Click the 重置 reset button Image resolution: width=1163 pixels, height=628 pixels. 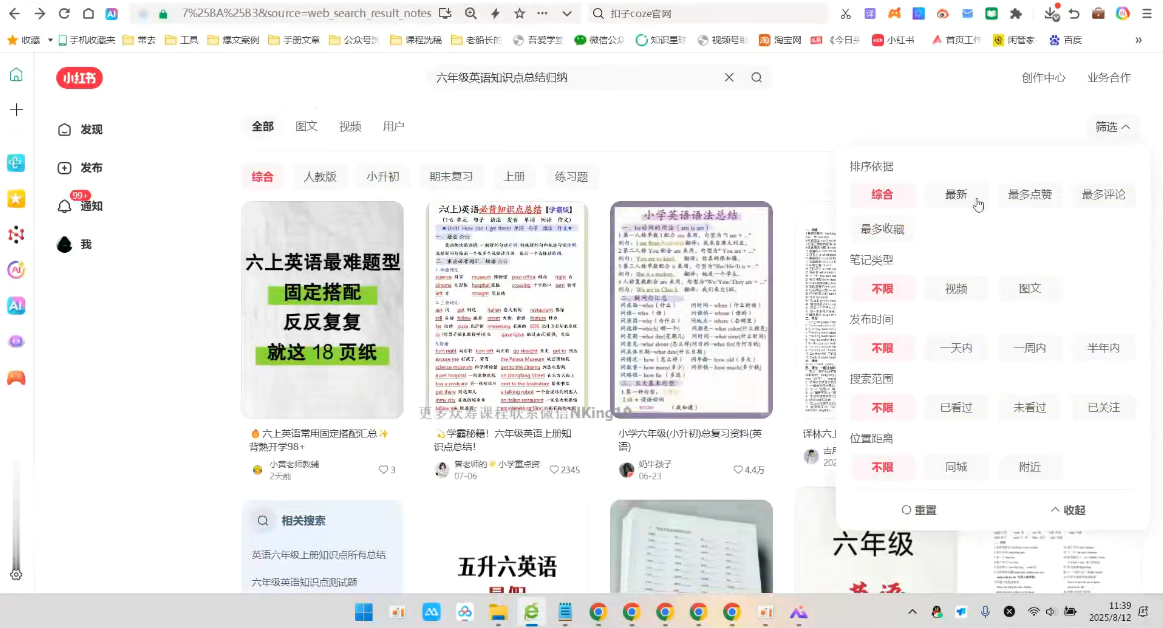(x=919, y=510)
